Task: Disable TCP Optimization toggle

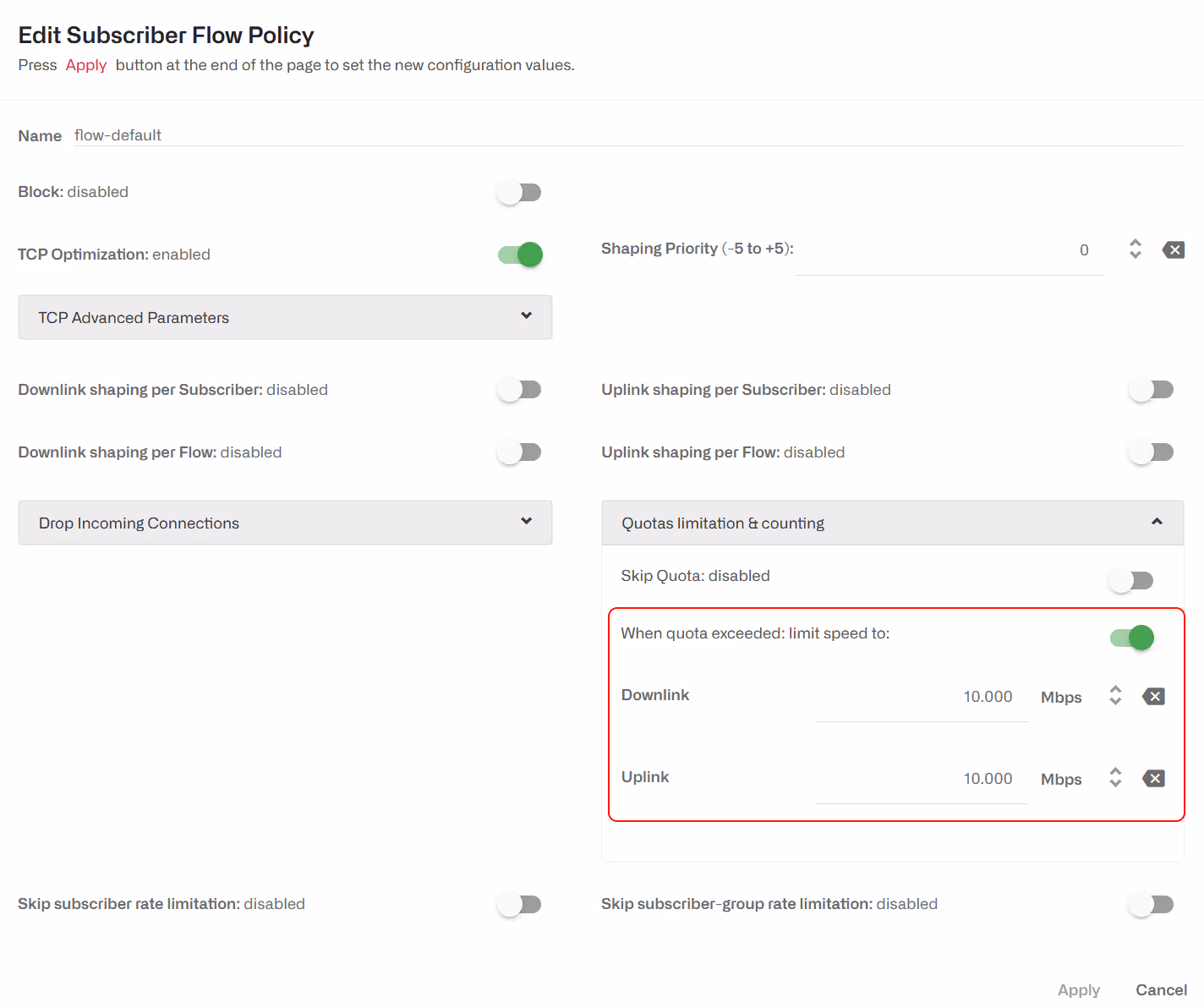Action: 519,255
